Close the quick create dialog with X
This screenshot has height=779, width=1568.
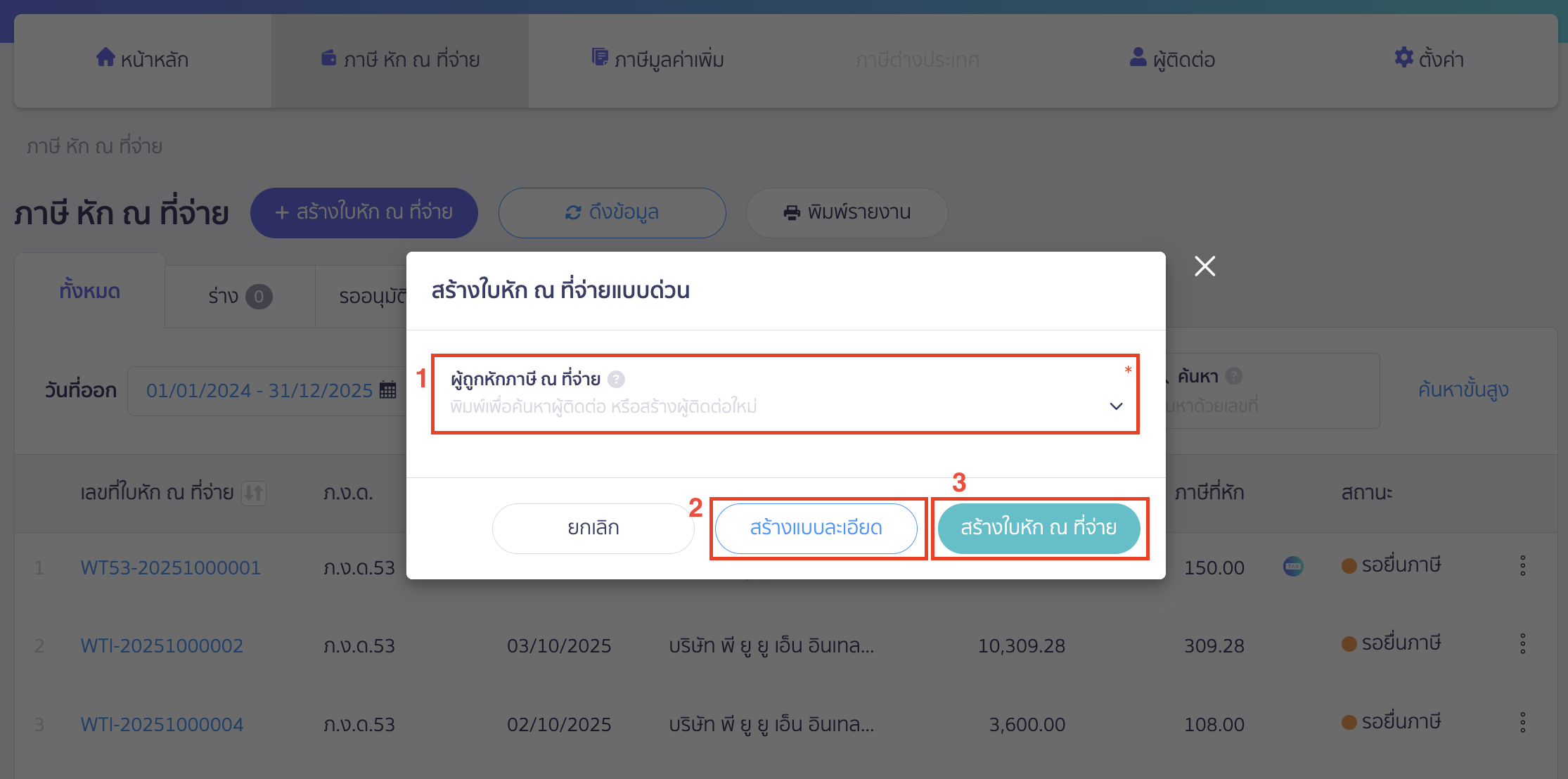point(1204,266)
